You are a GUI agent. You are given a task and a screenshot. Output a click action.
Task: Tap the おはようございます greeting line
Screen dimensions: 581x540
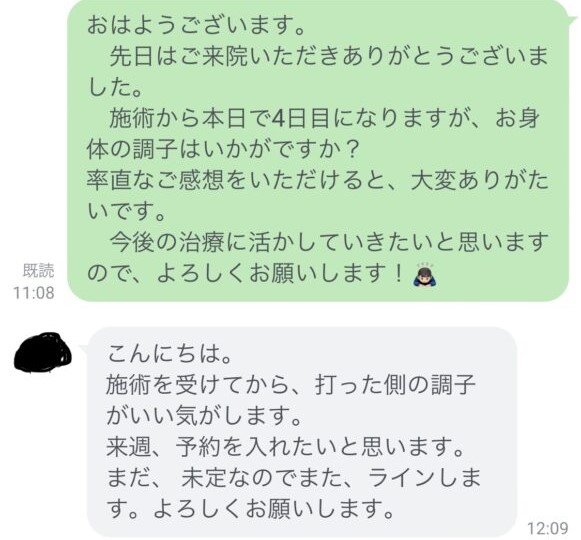coord(196,26)
